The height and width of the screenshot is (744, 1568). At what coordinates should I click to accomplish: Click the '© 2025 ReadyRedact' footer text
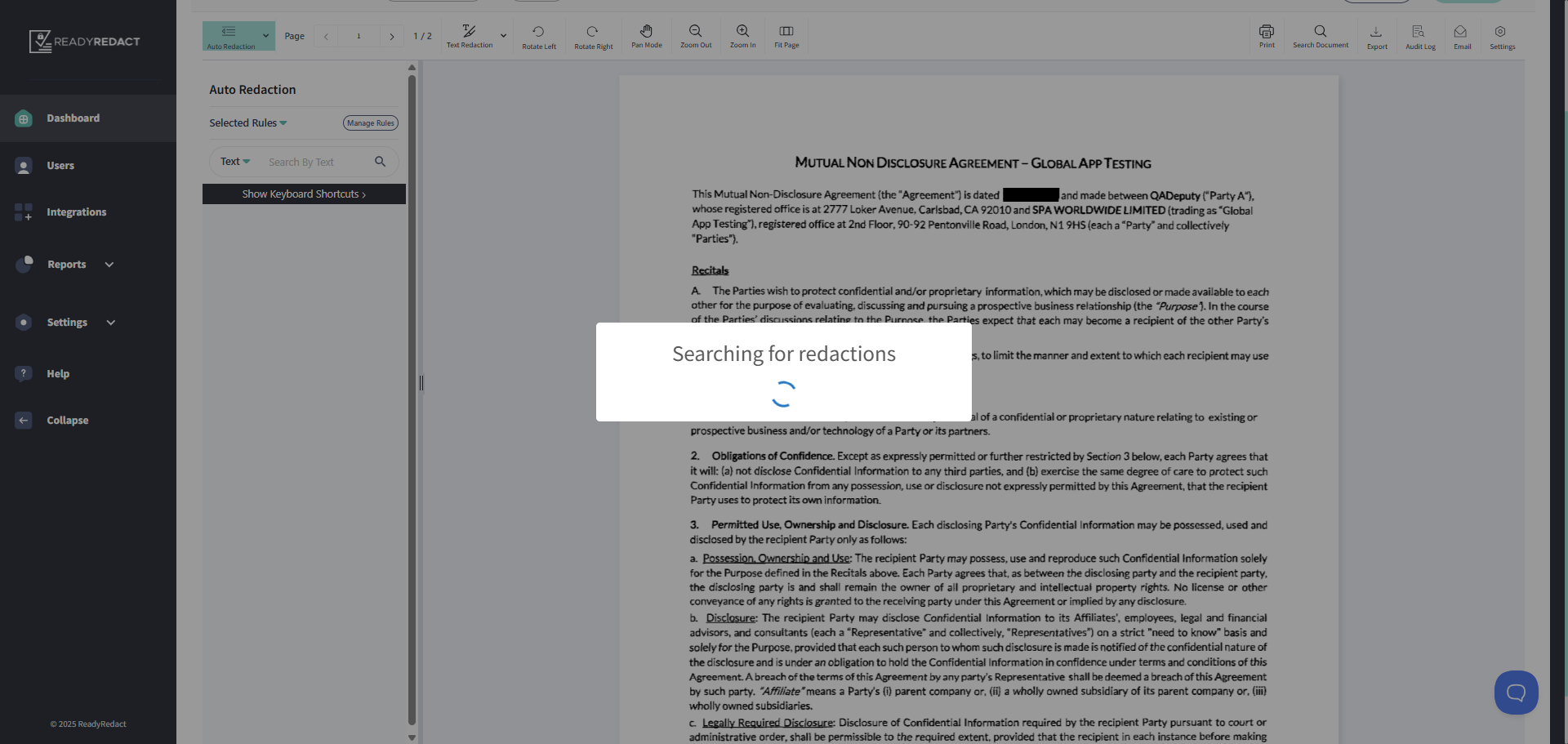point(88,724)
